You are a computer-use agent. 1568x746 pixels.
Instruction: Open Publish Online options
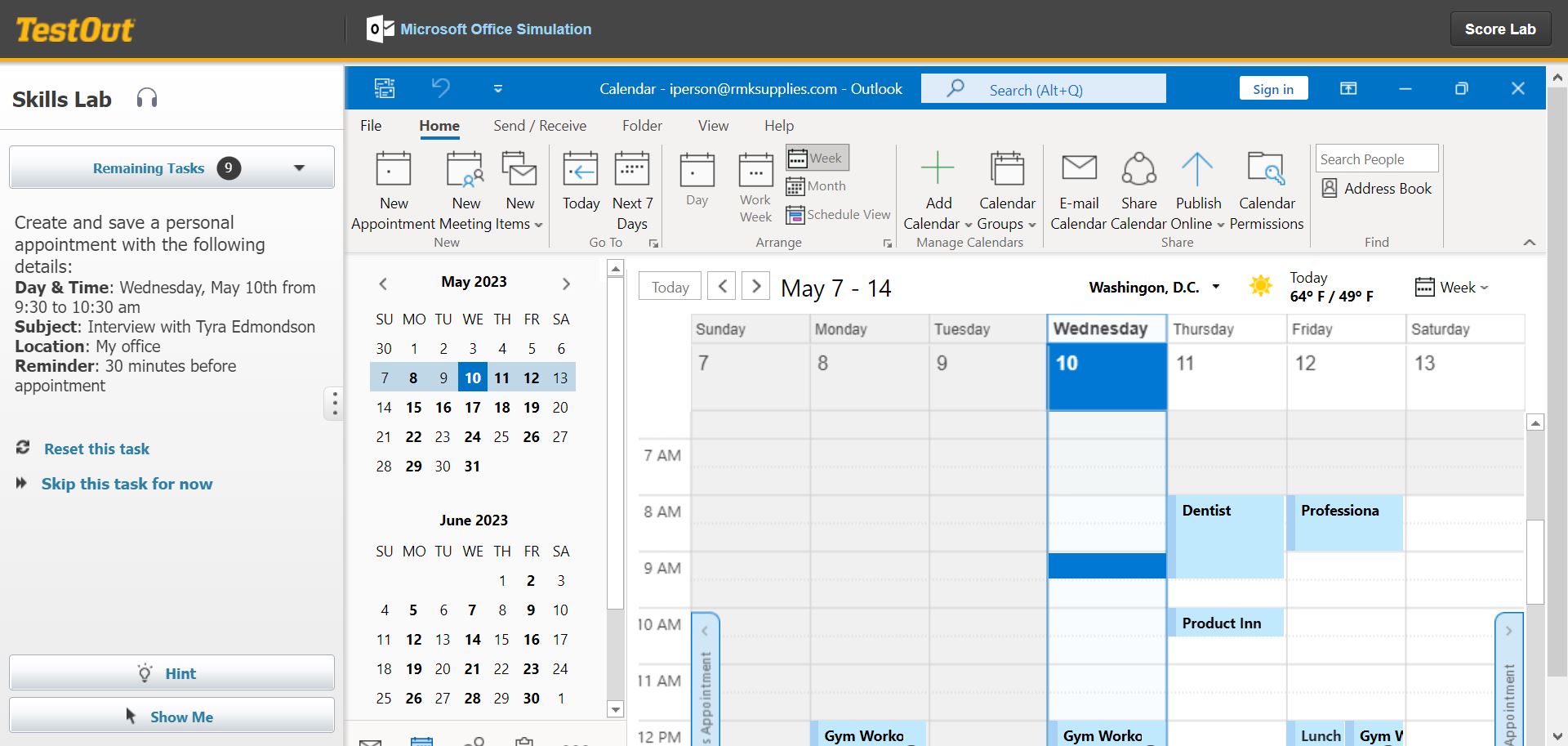[x=1197, y=188]
